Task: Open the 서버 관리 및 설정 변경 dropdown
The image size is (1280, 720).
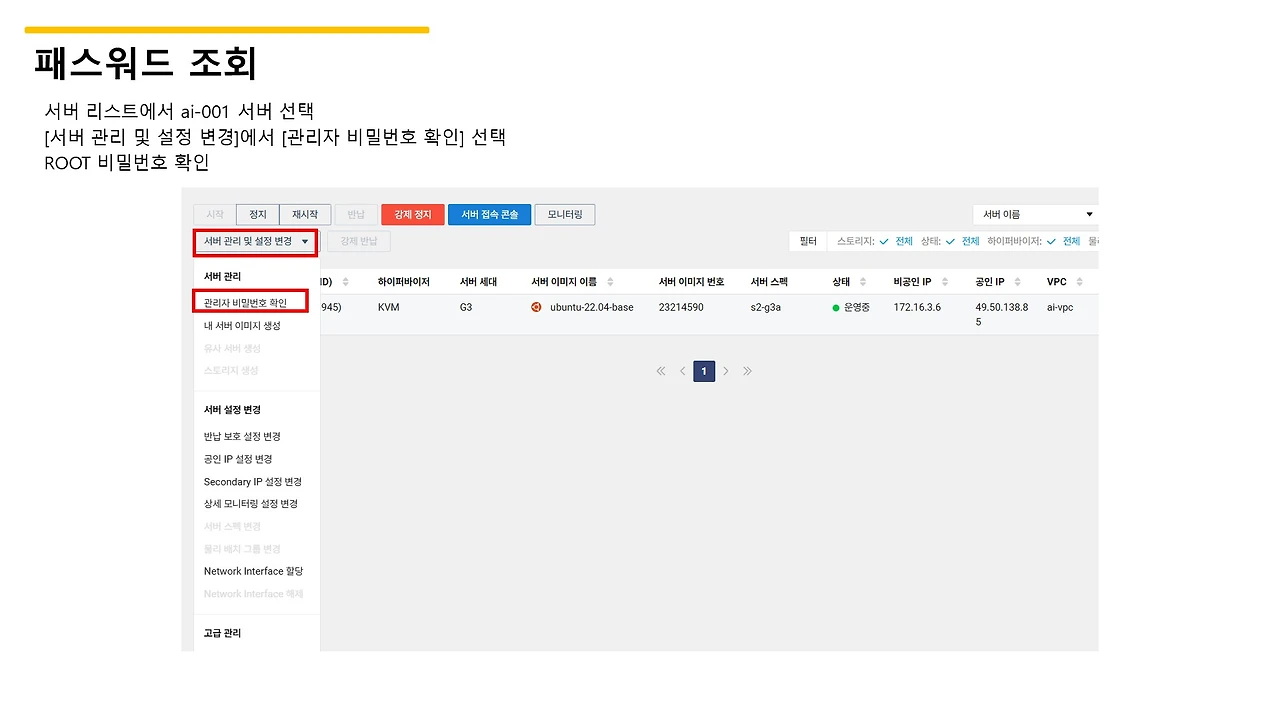Action: point(254,242)
